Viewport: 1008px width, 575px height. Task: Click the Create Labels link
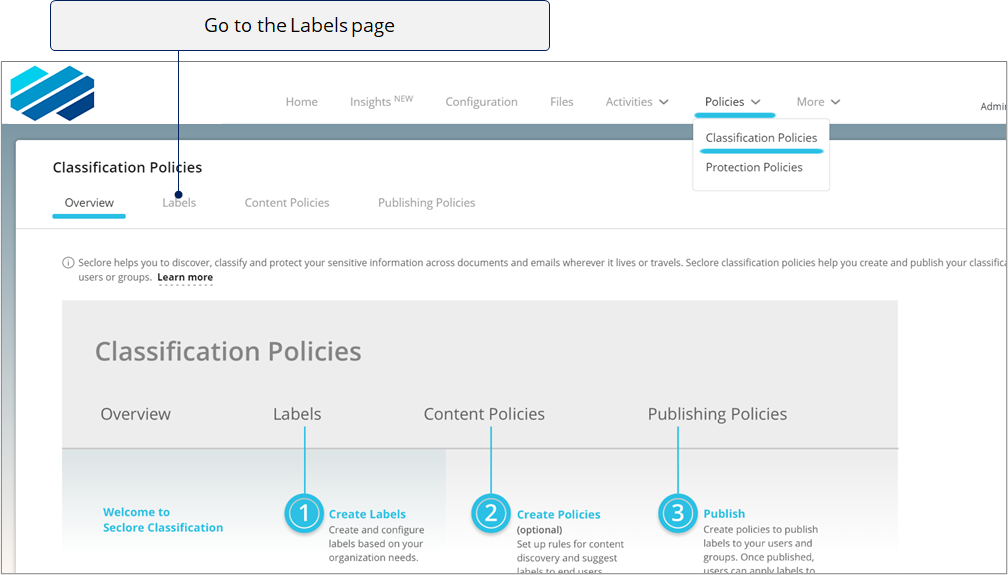pos(367,514)
